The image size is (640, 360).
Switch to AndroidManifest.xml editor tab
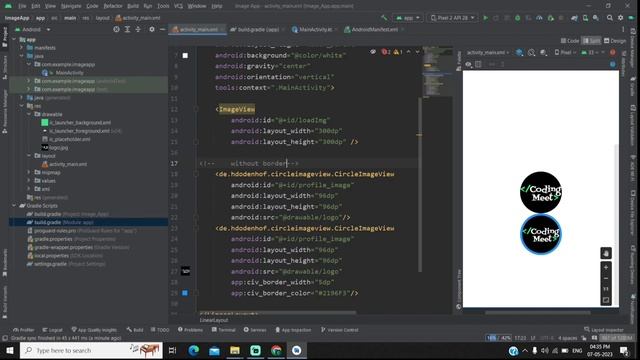[x=373, y=29]
